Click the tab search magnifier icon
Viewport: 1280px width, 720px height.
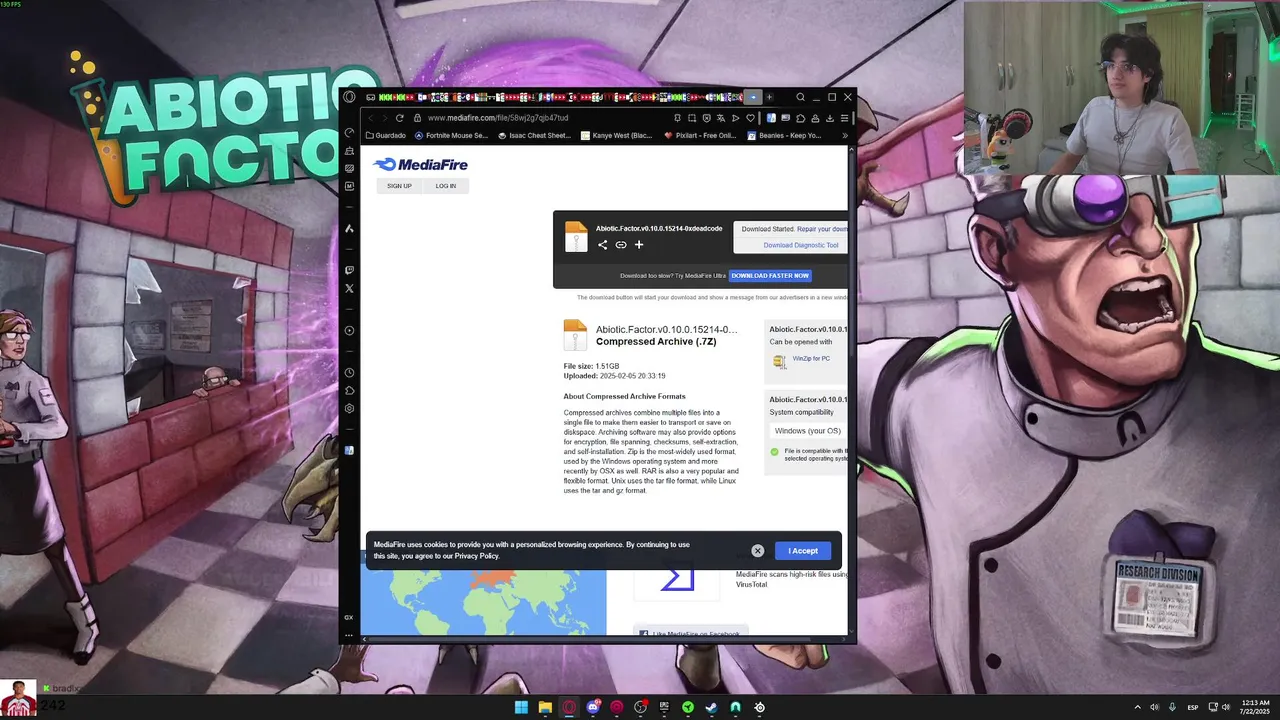click(800, 97)
